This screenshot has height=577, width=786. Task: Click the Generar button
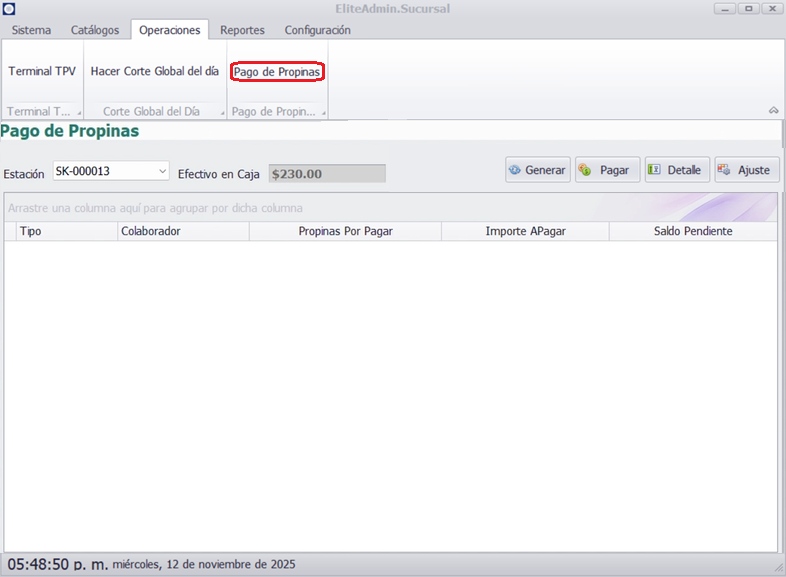pyautogui.click(x=537, y=170)
